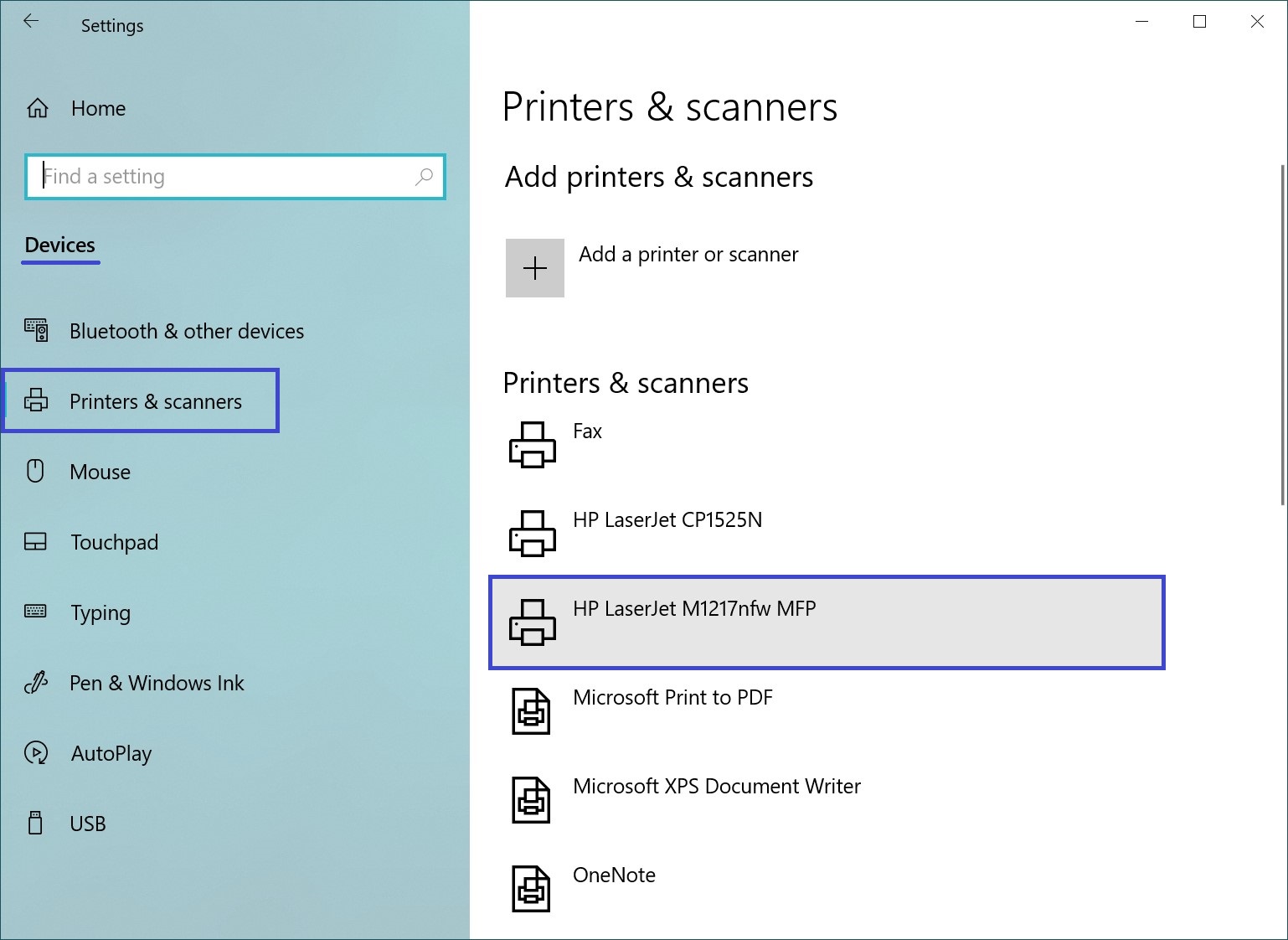Image resolution: width=1288 pixels, height=940 pixels.
Task: Click the Pen & Windows Ink icon
Action: pos(36,683)
